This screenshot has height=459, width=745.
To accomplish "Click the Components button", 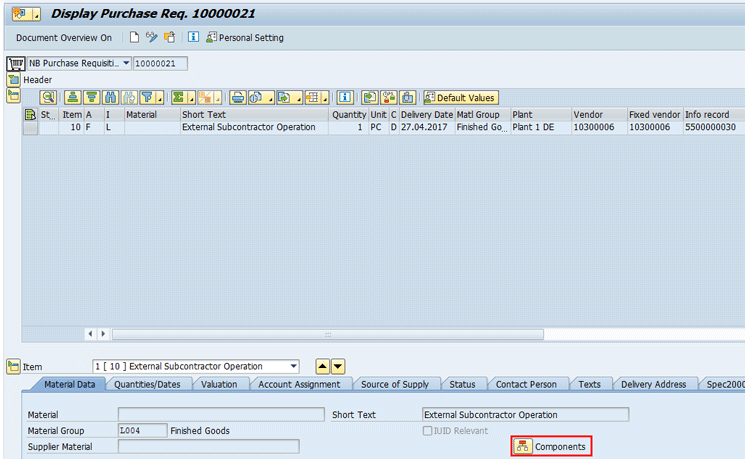I will [552, 447].
